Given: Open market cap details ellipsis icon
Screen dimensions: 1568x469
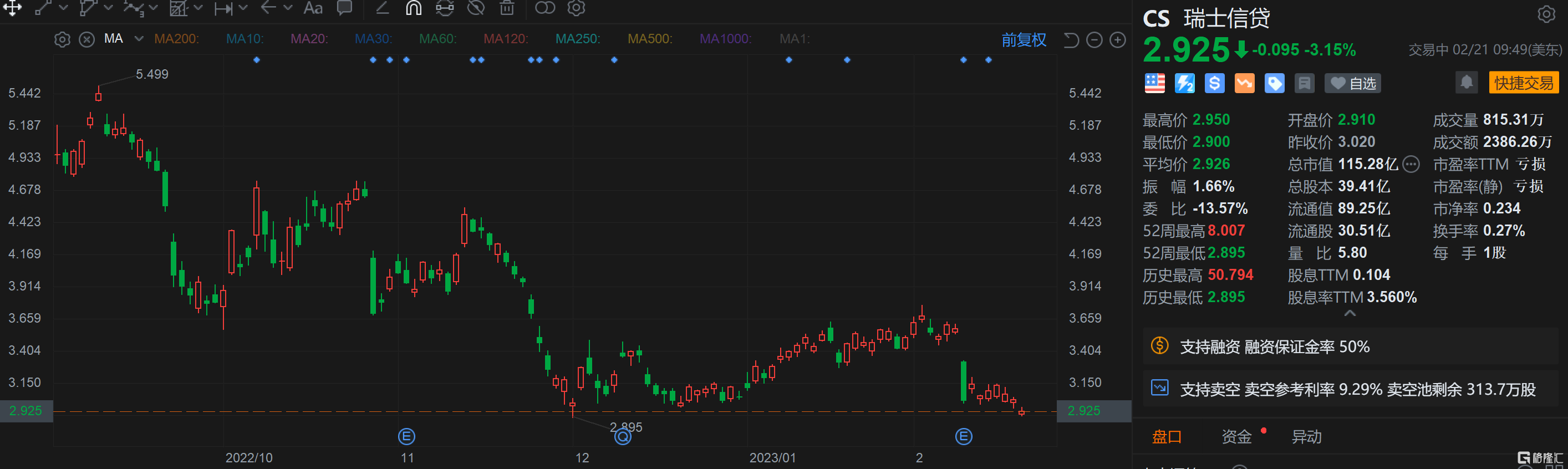Looking at the screenshot, I should point(1411,164).
